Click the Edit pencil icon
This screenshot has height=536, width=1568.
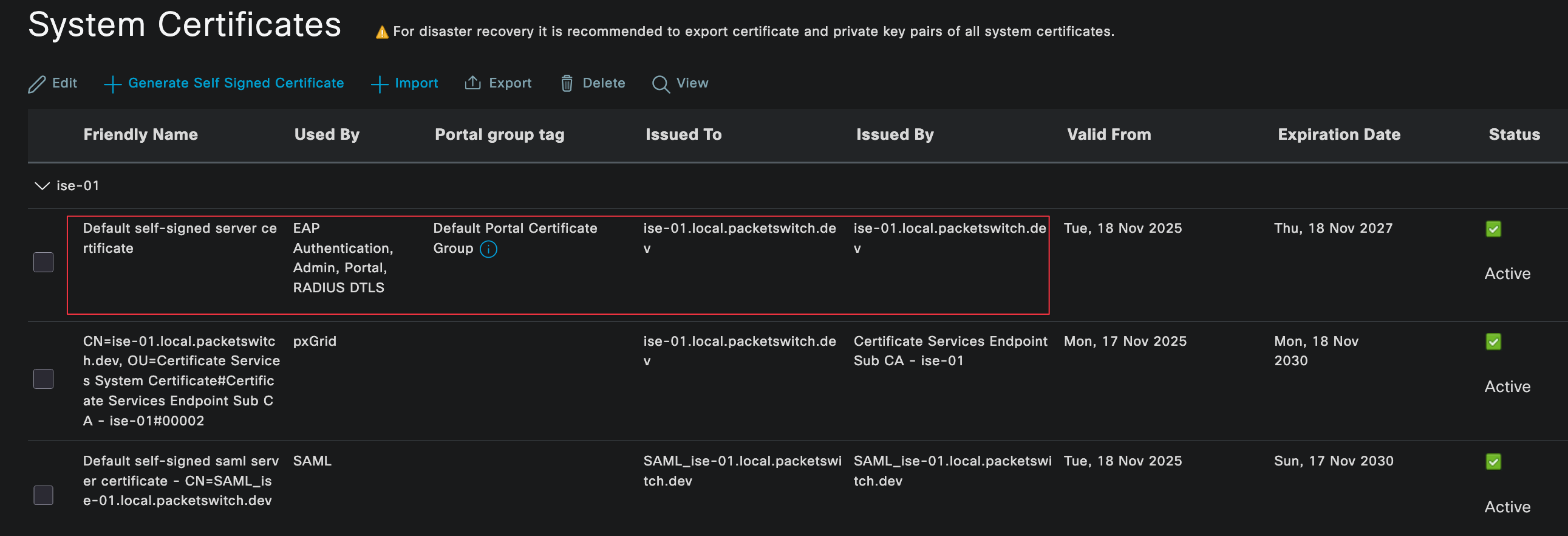tap(36, 84)
